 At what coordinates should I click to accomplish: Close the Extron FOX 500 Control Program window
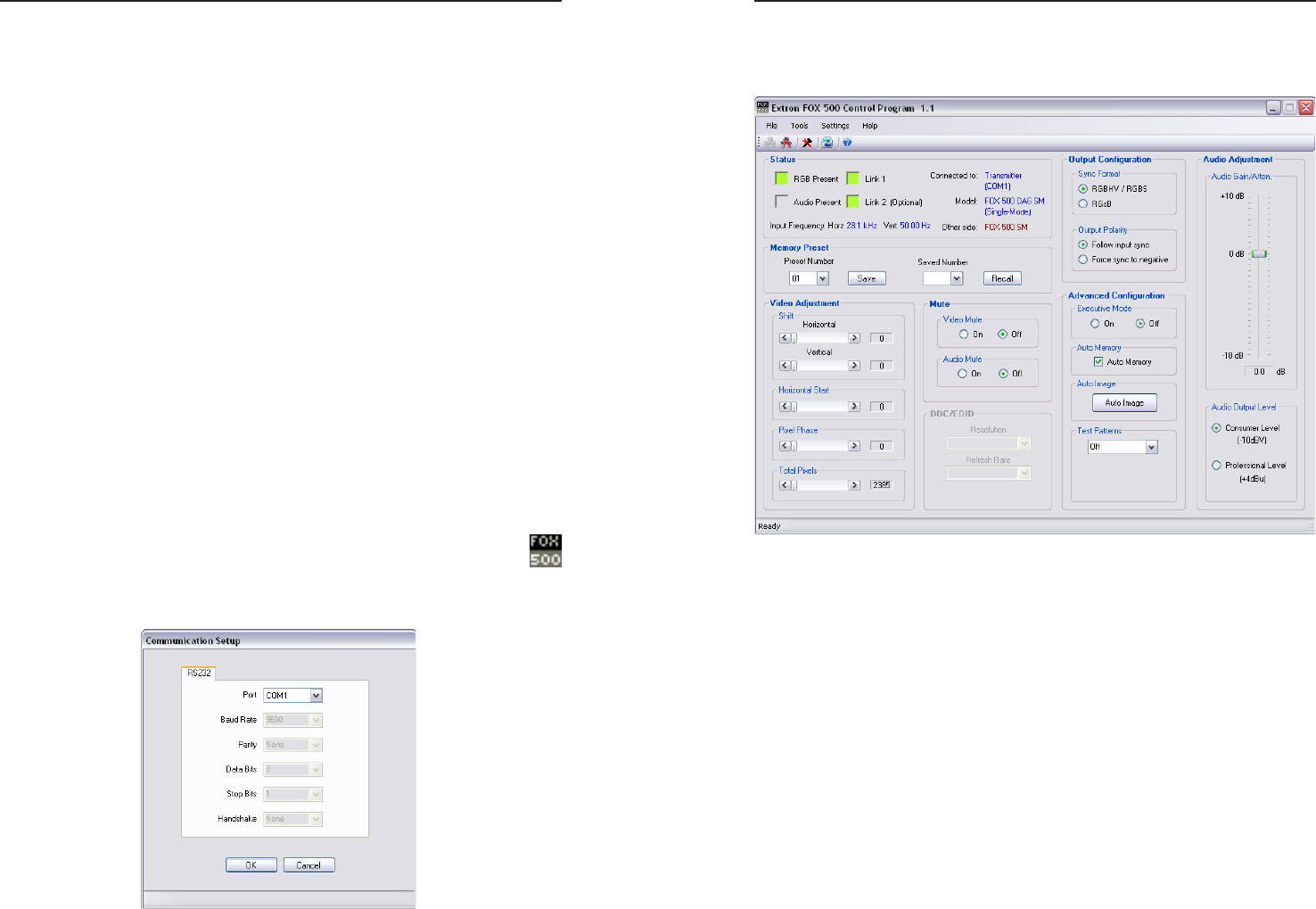click(x=1305, y=107)
